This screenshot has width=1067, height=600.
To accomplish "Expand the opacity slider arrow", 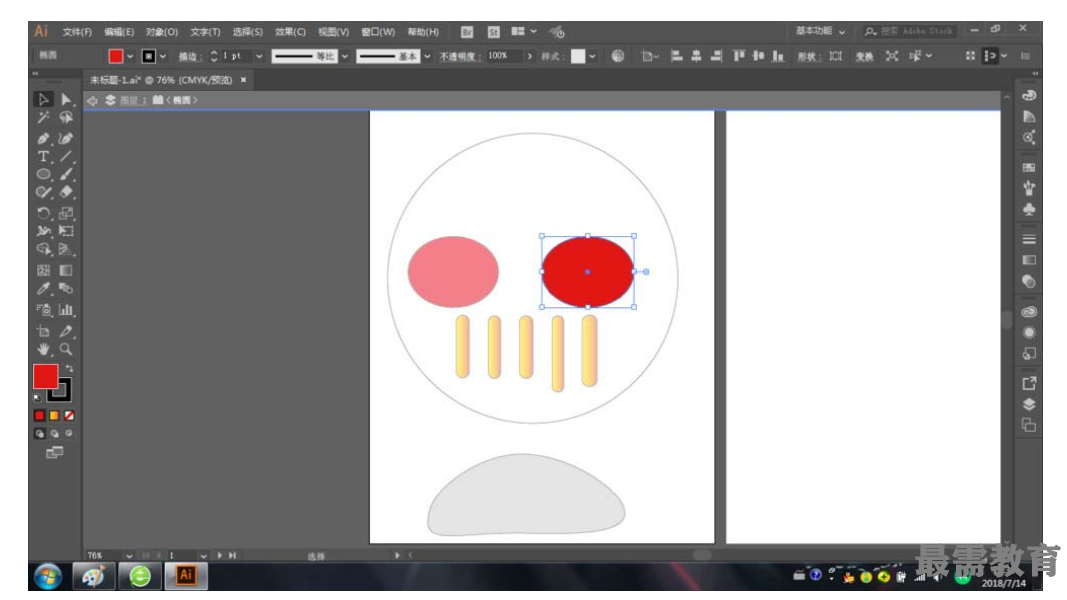I will pos(529,56).
